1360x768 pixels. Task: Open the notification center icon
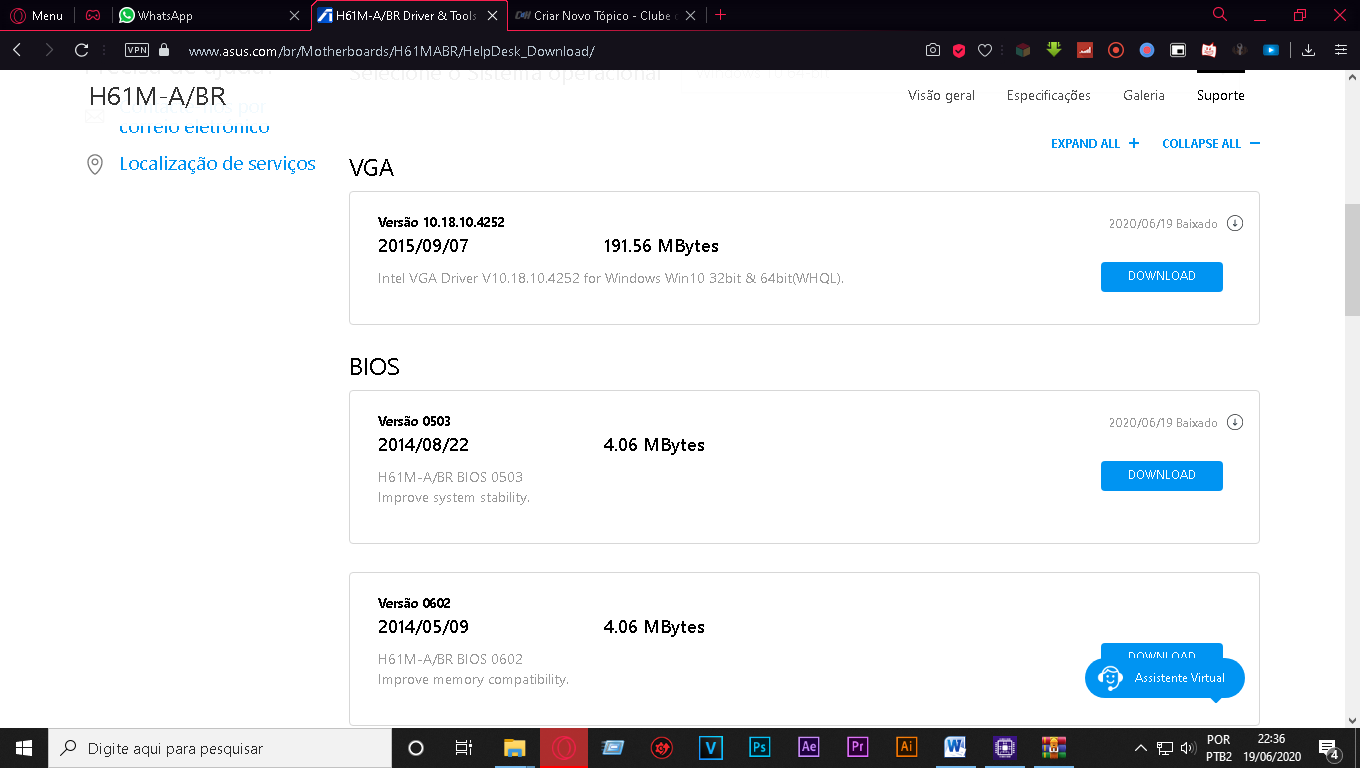(1329, 748)
